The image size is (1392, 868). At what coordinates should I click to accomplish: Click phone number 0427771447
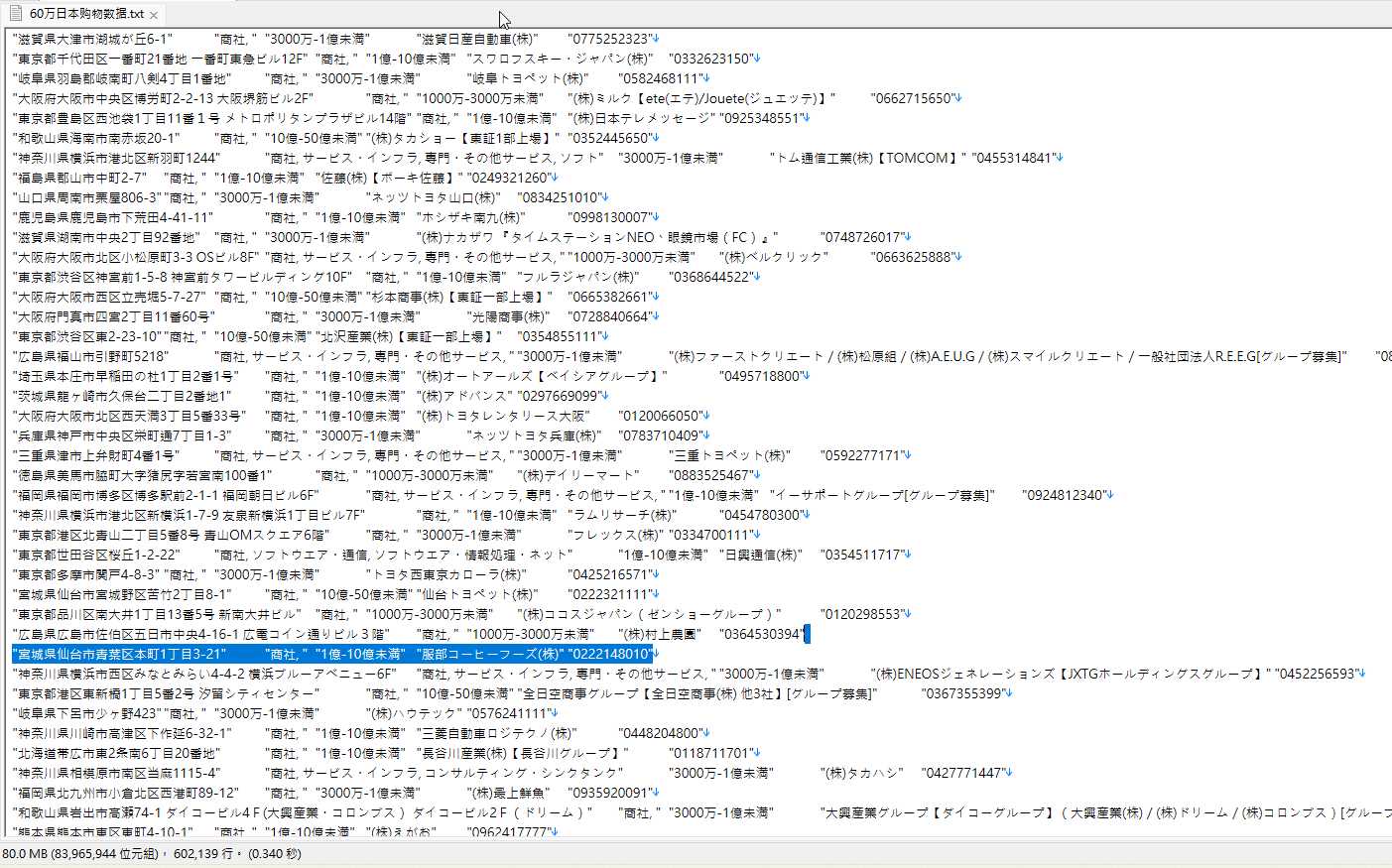(962, 773)
